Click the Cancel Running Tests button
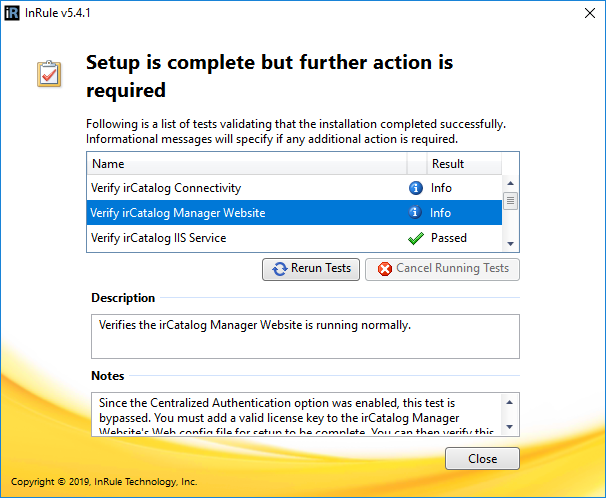Viewport: 606px width, 498px height. click(x=442, y=269)
